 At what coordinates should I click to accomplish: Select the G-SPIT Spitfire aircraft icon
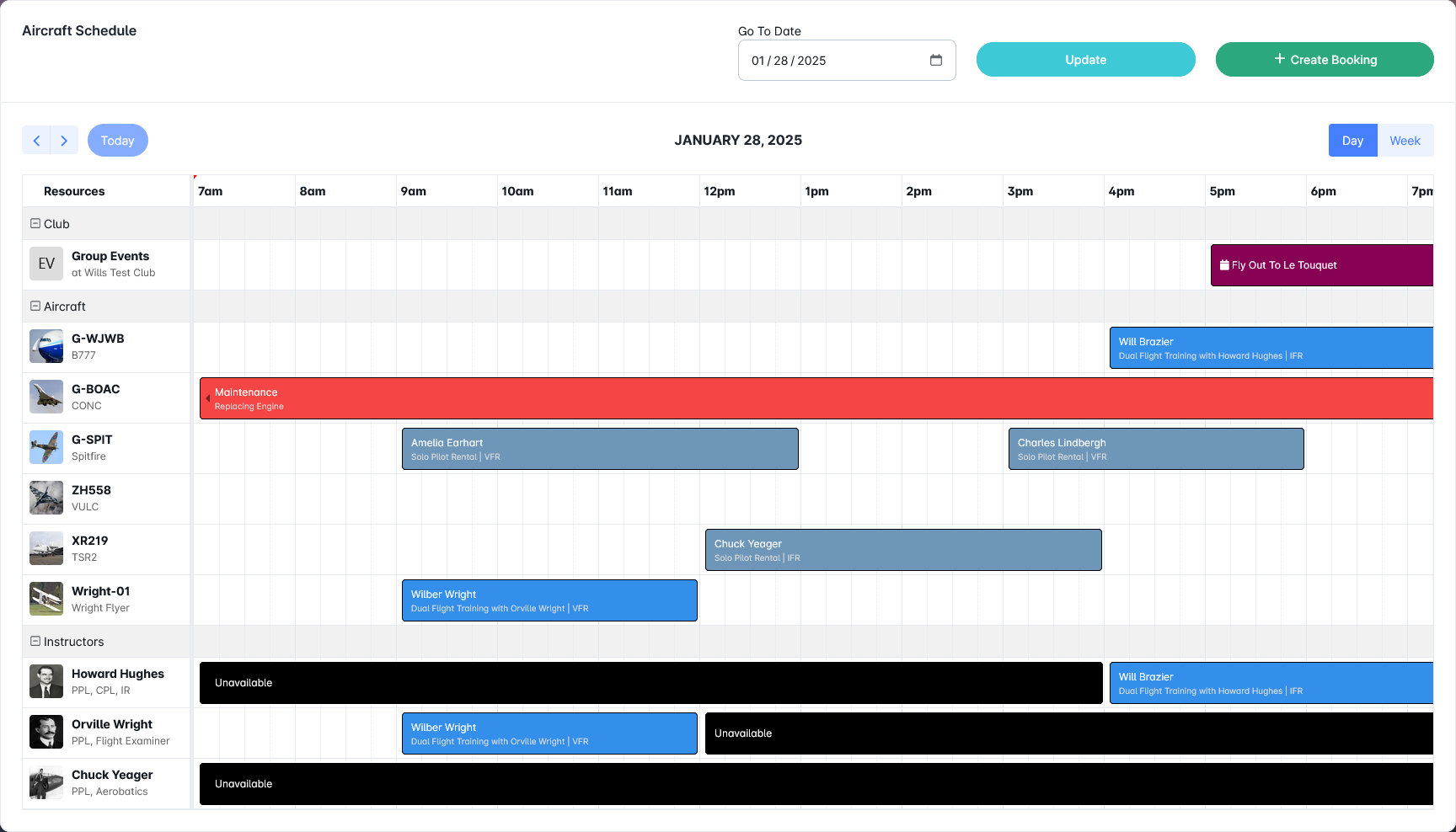(46, 447)
